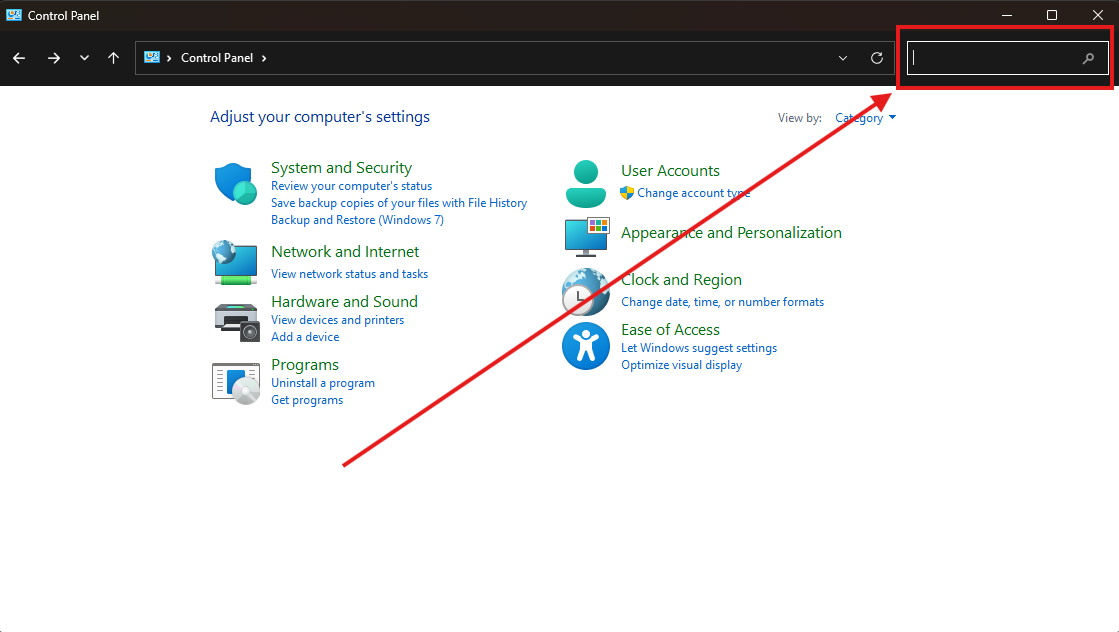The width and height of the screenshot is (1119, 632).
Task: Open Appearance and Personalization category
Action: click(731, 233)
